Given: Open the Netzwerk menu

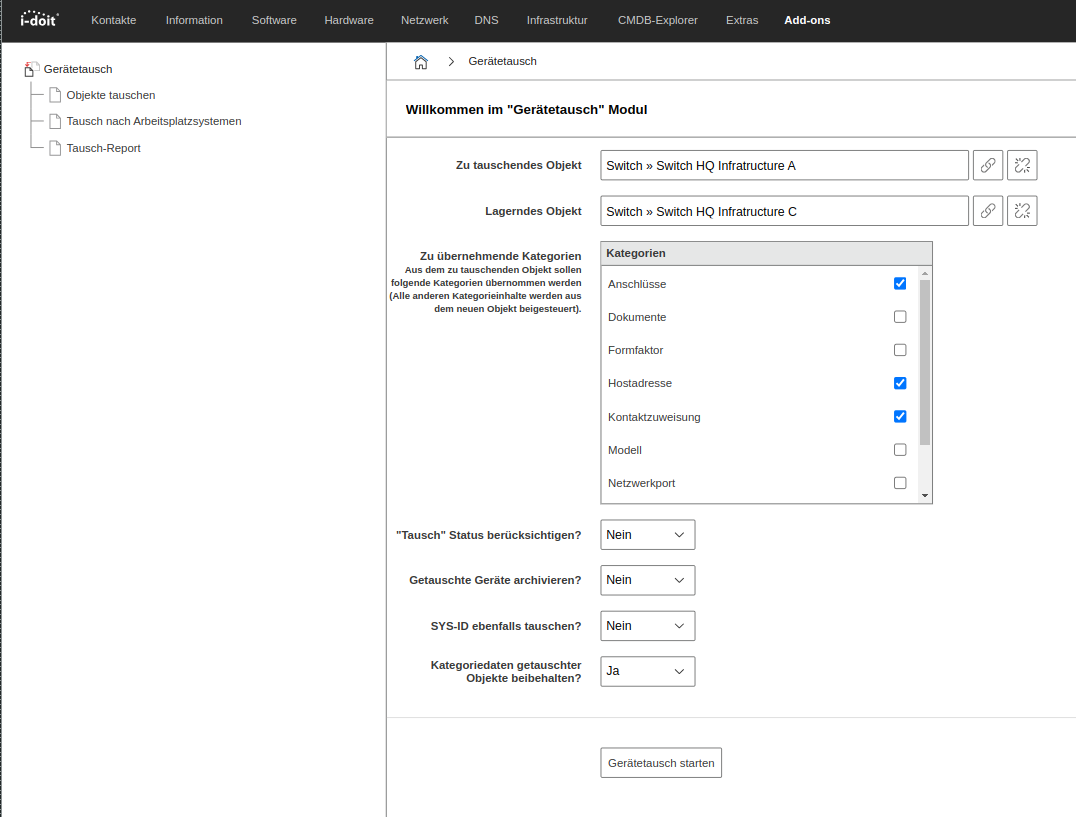Looking at the screenshot, I should pyautogui.click(x=425, y=21).
